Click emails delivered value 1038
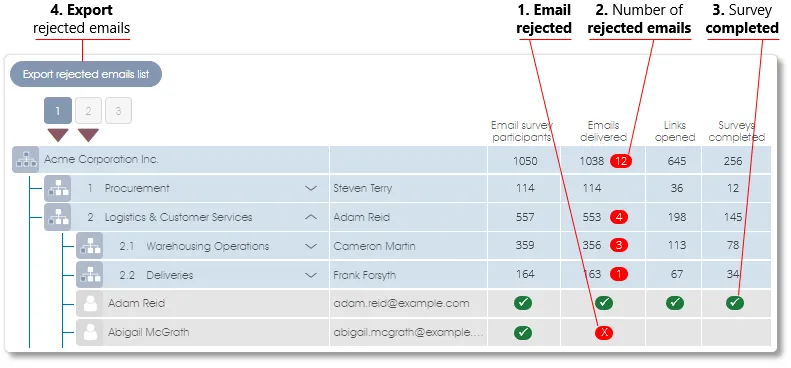 click(x=592, y=161)
